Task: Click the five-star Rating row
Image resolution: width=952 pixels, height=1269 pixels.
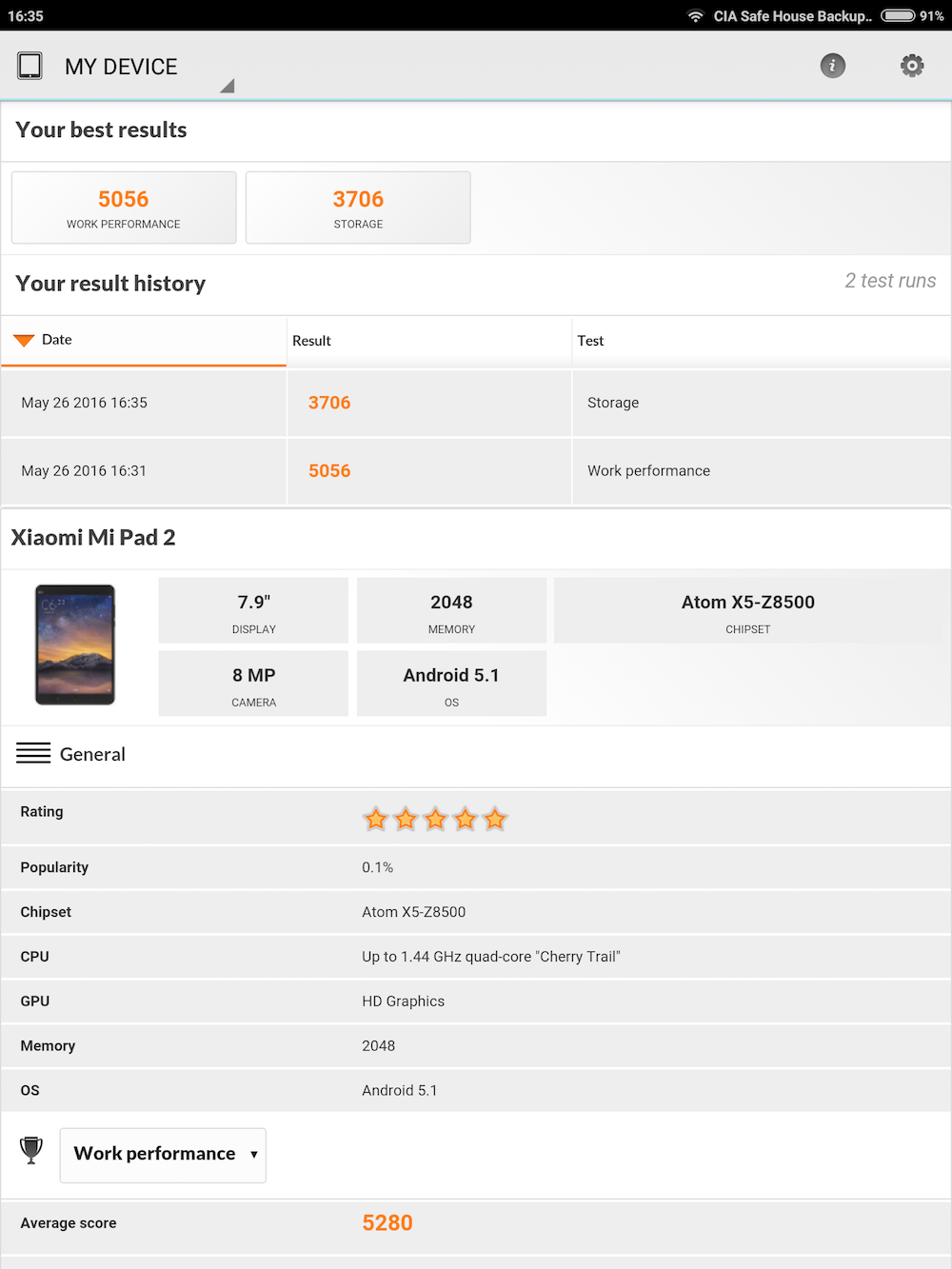Action: (x=476, y=817)
